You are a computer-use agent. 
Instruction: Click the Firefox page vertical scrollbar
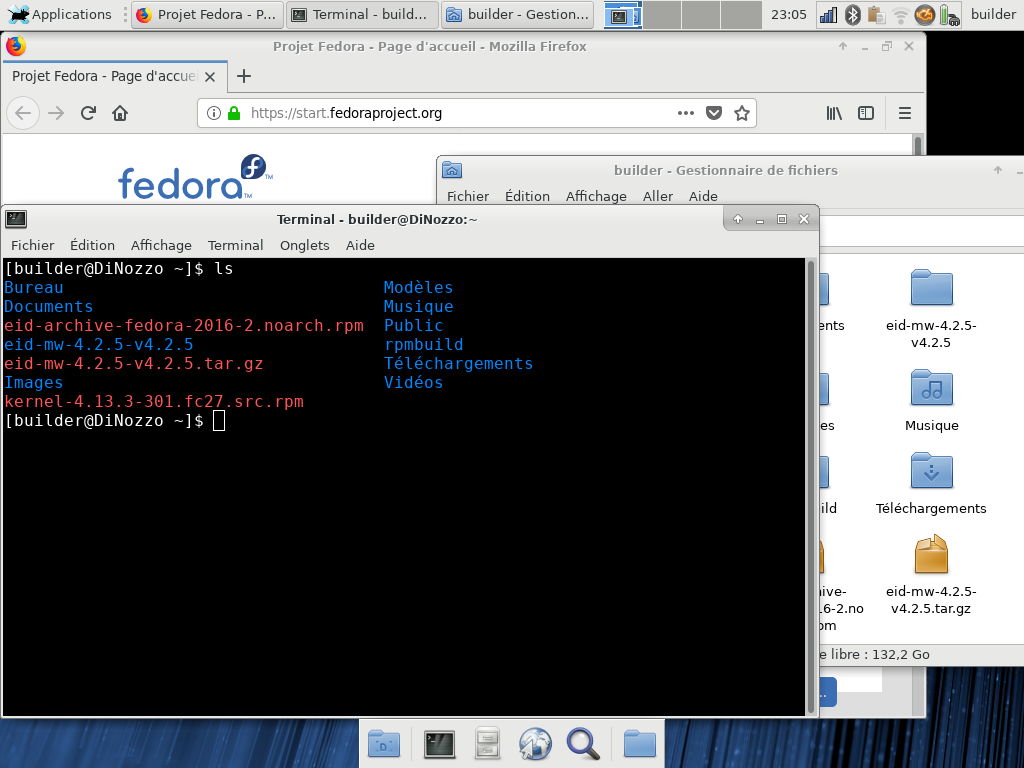918,146
